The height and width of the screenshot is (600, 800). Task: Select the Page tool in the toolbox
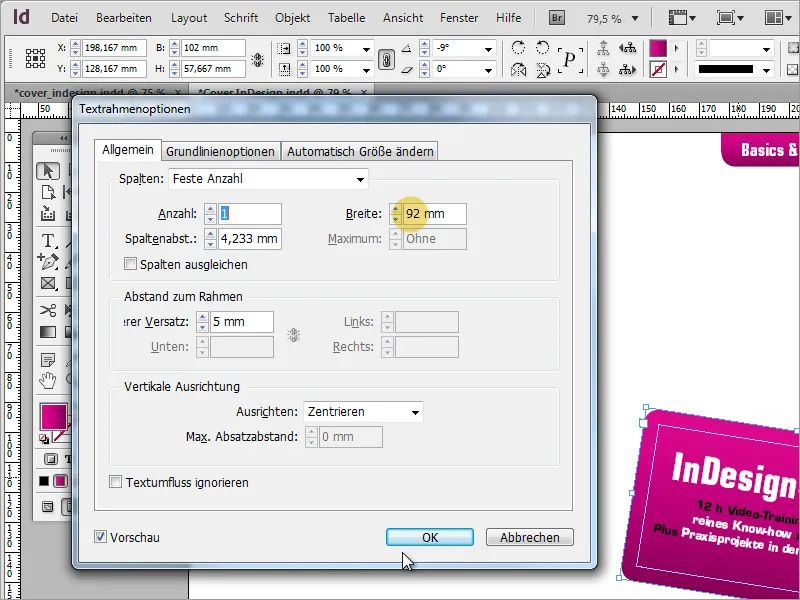pyautogui.click(x=48, y=192)
